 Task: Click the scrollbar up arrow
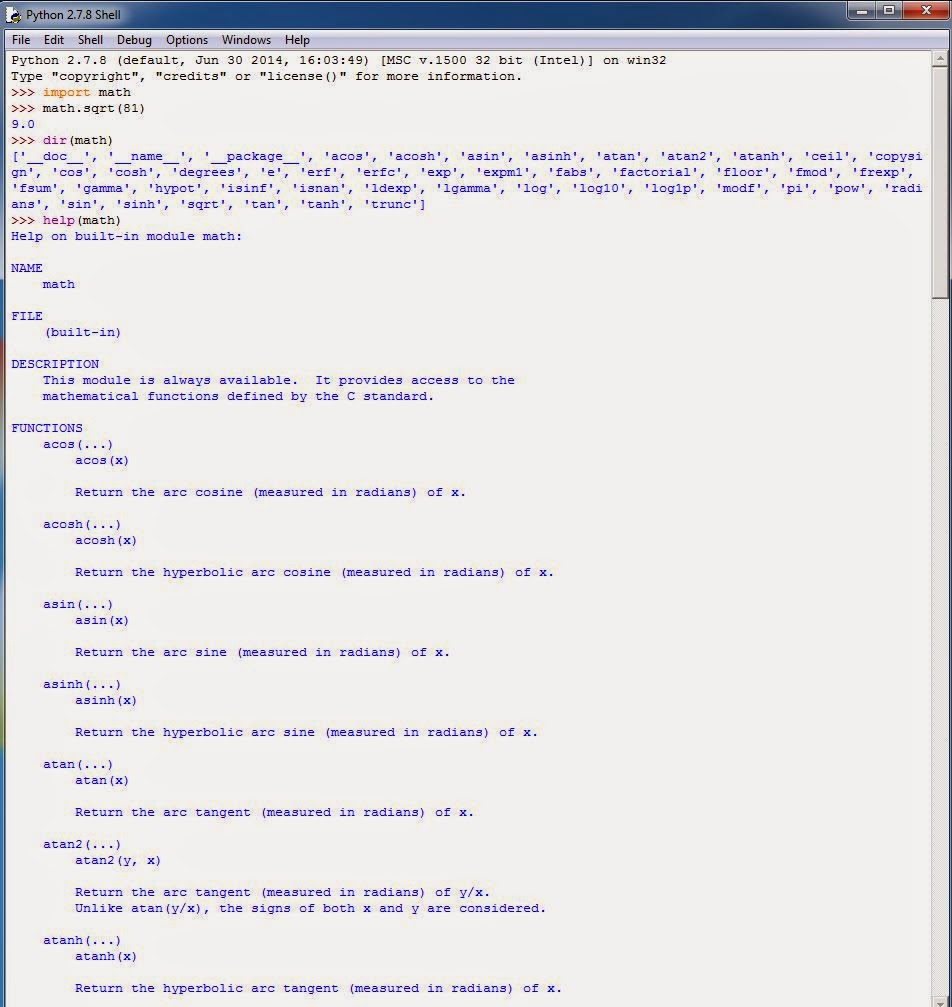[941, 57]
